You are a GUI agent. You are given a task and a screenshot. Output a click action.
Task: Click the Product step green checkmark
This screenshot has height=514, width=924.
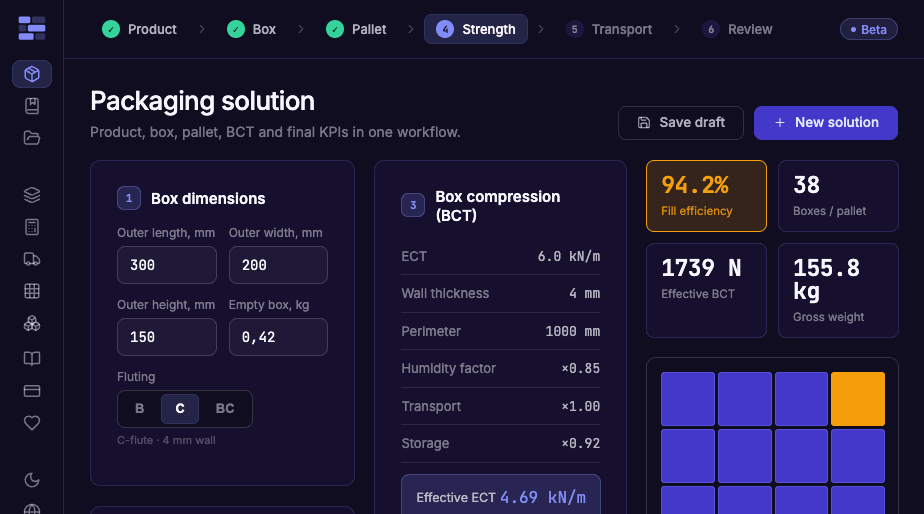[111, 29]
